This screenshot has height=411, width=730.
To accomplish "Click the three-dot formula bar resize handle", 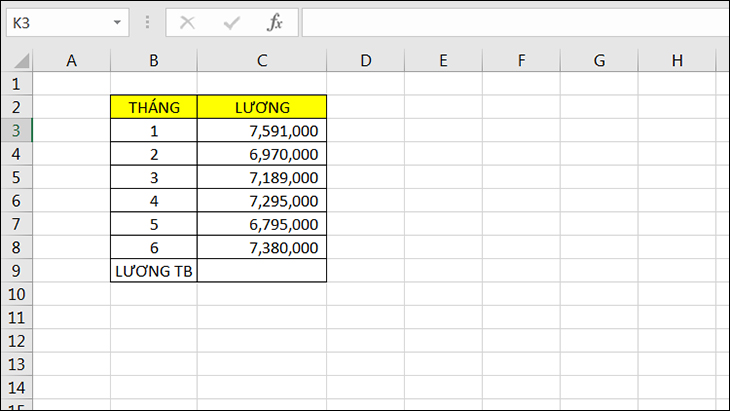I will tap(147, 22).
